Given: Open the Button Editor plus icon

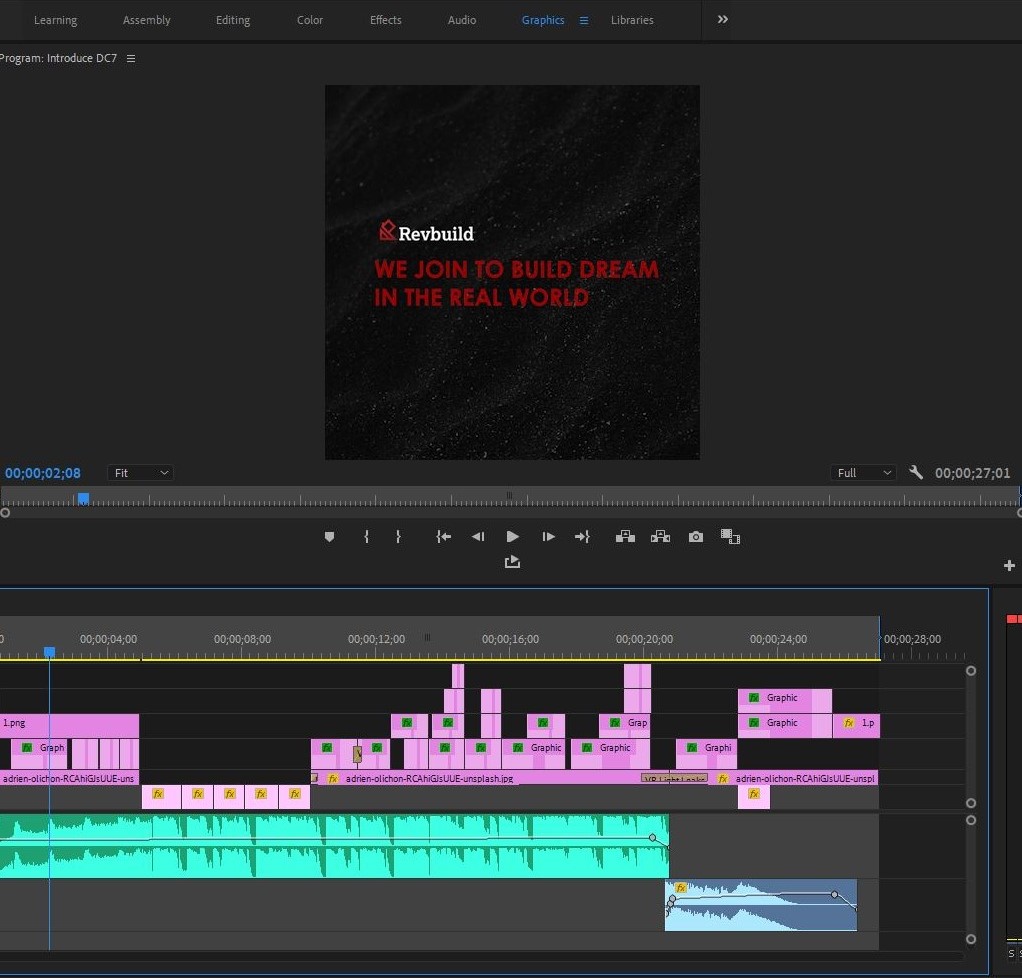Looking at the screenshot, I should (x=1009, y=565).
